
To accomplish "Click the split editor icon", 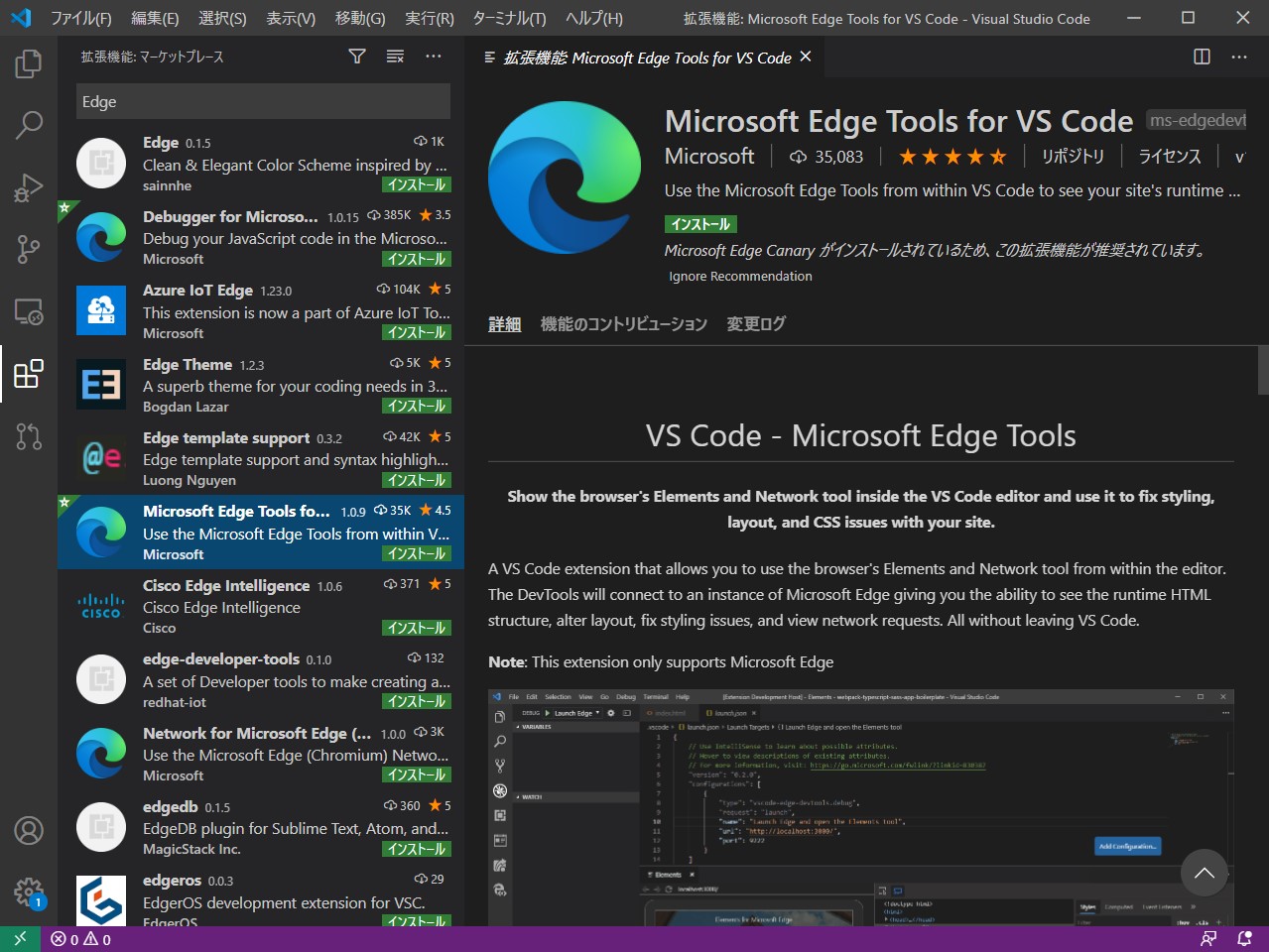I will coord(1201,57).
